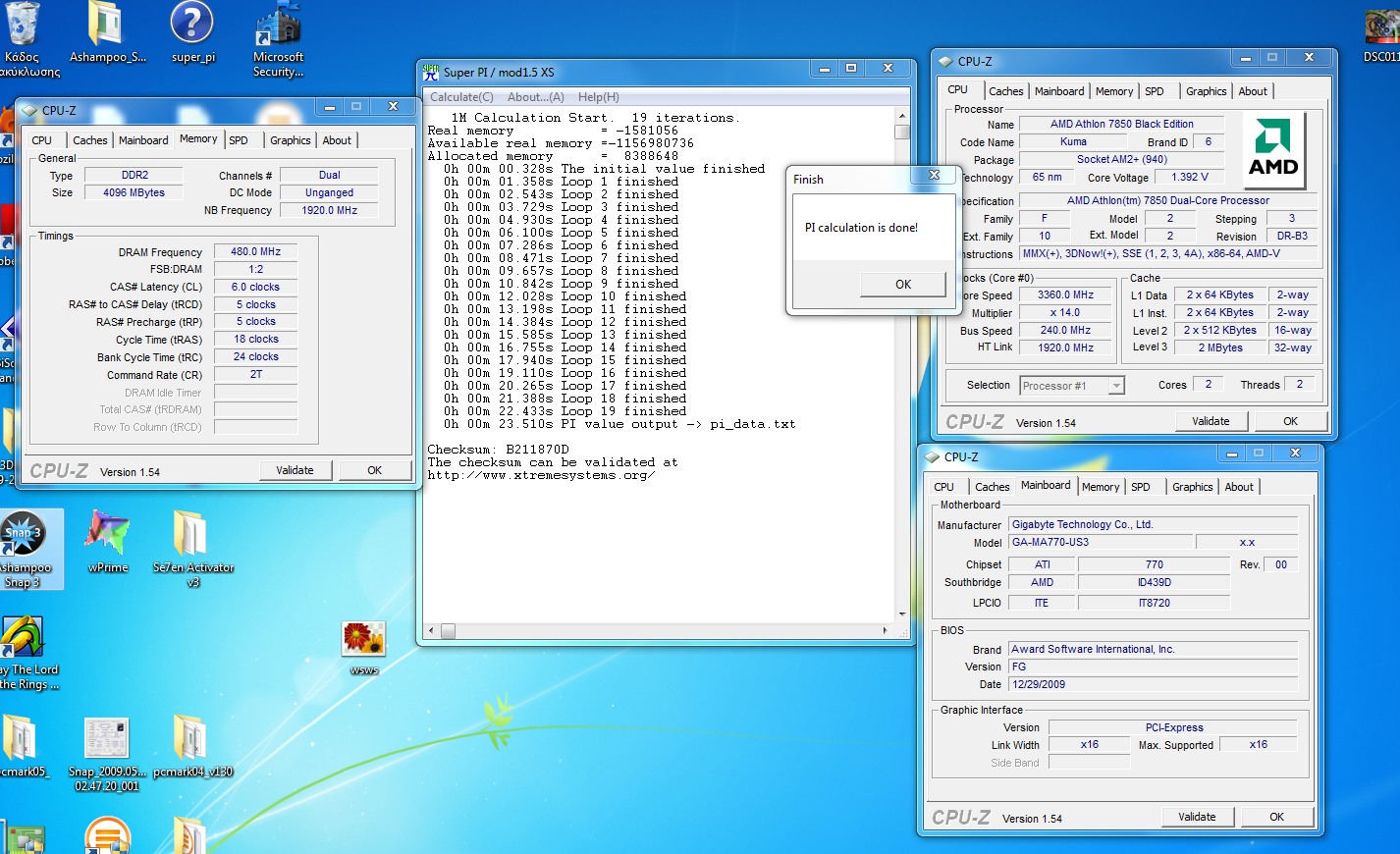Open About...(A) menu in Super PI

pos(535,97)
